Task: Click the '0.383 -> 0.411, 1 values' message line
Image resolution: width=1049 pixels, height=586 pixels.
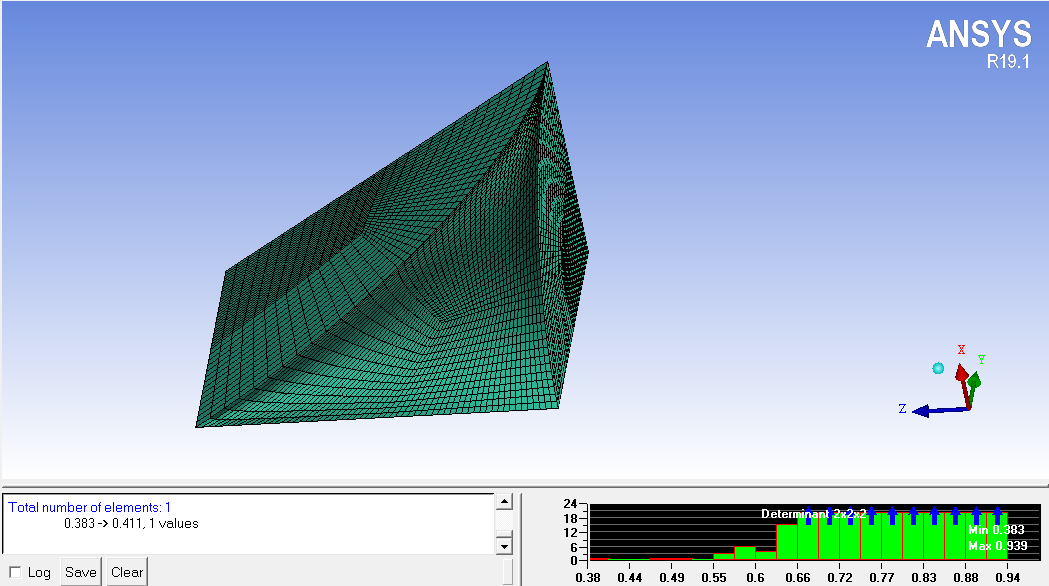Action: tap(131, 523)
